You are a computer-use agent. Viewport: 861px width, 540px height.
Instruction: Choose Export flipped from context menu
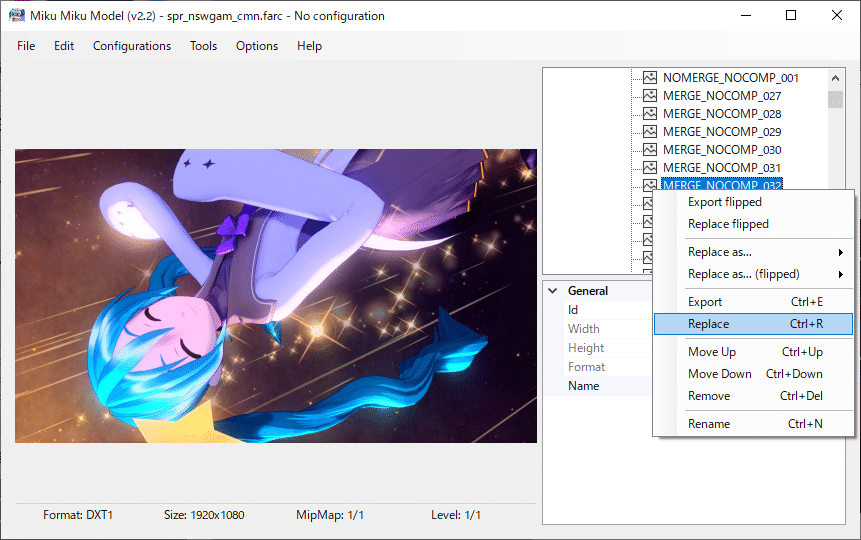753,202
